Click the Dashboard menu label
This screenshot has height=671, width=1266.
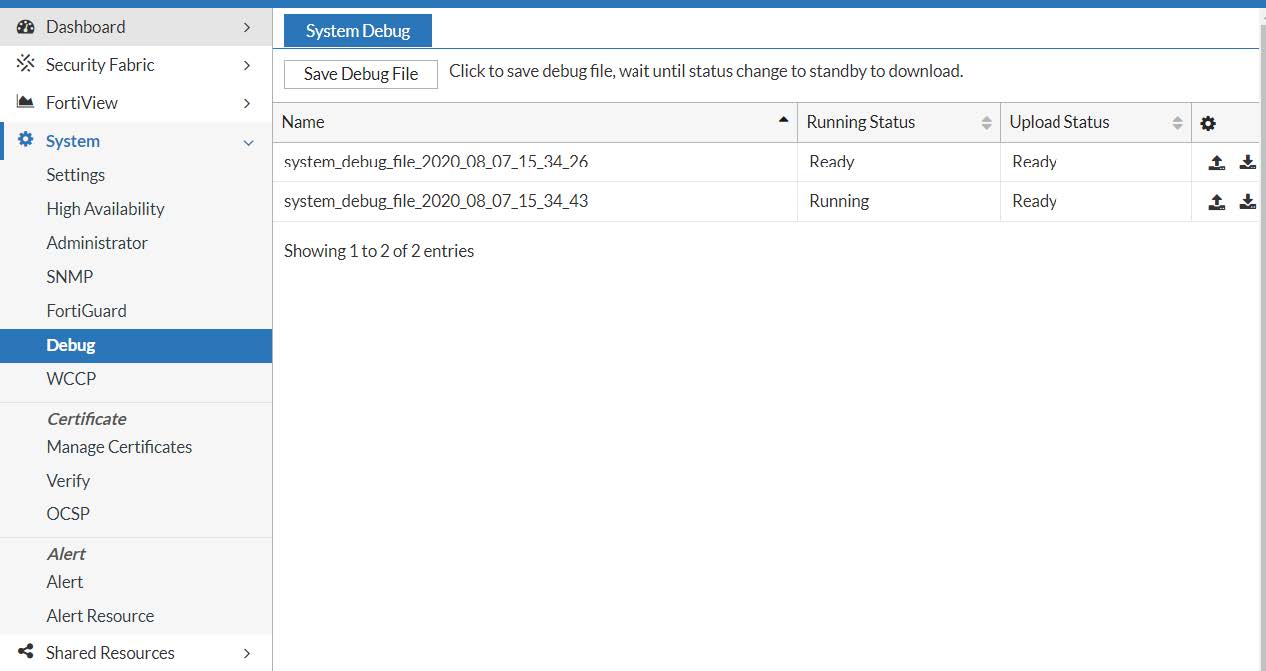86,27
